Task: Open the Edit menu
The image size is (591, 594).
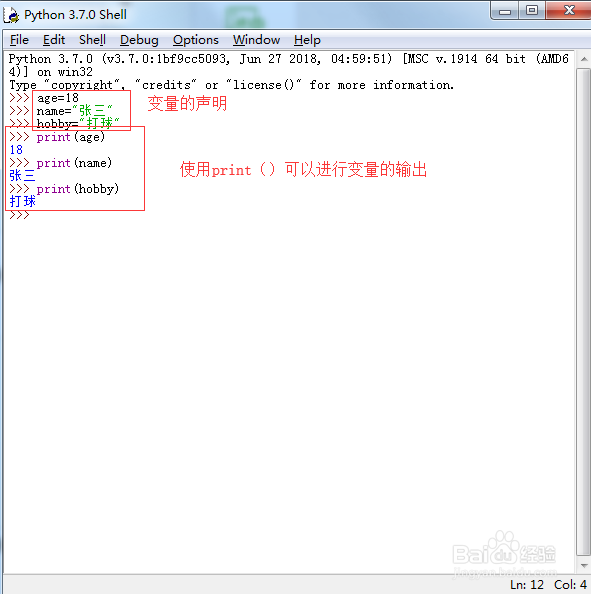Action: [x=54, y=40]
